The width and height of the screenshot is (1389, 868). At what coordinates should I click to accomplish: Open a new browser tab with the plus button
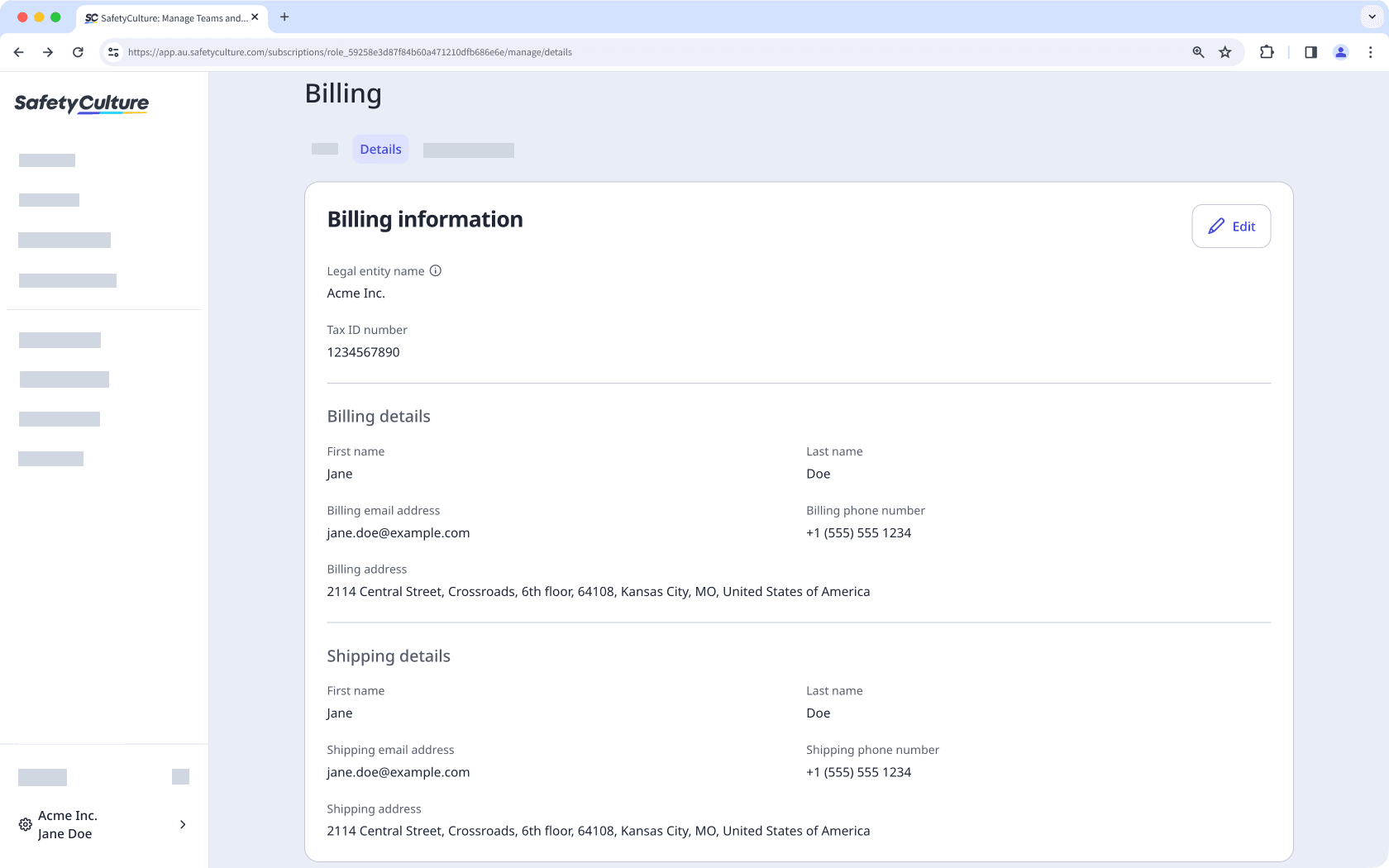pos(284,17)
